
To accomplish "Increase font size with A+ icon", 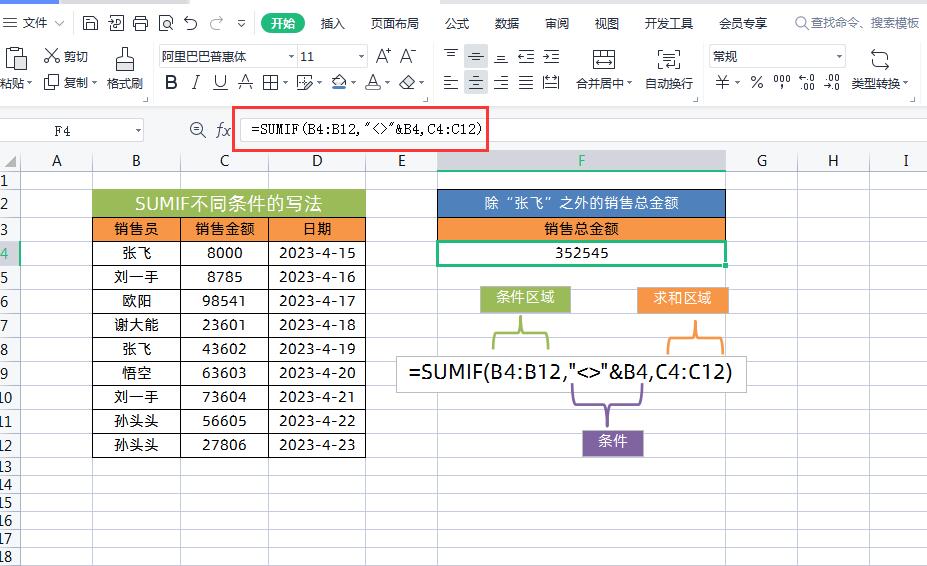I will [x=383, y=56].
